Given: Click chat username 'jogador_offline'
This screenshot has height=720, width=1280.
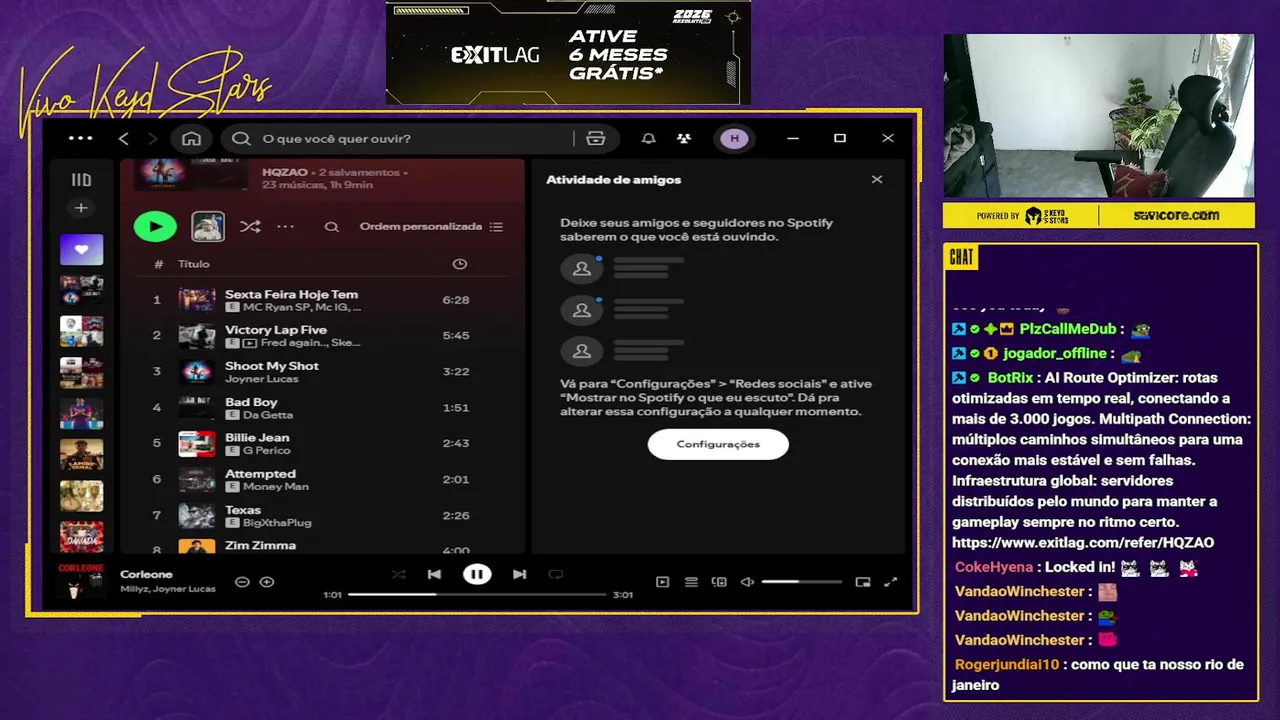Looking at the screenshot, I should coord(1055,354).
